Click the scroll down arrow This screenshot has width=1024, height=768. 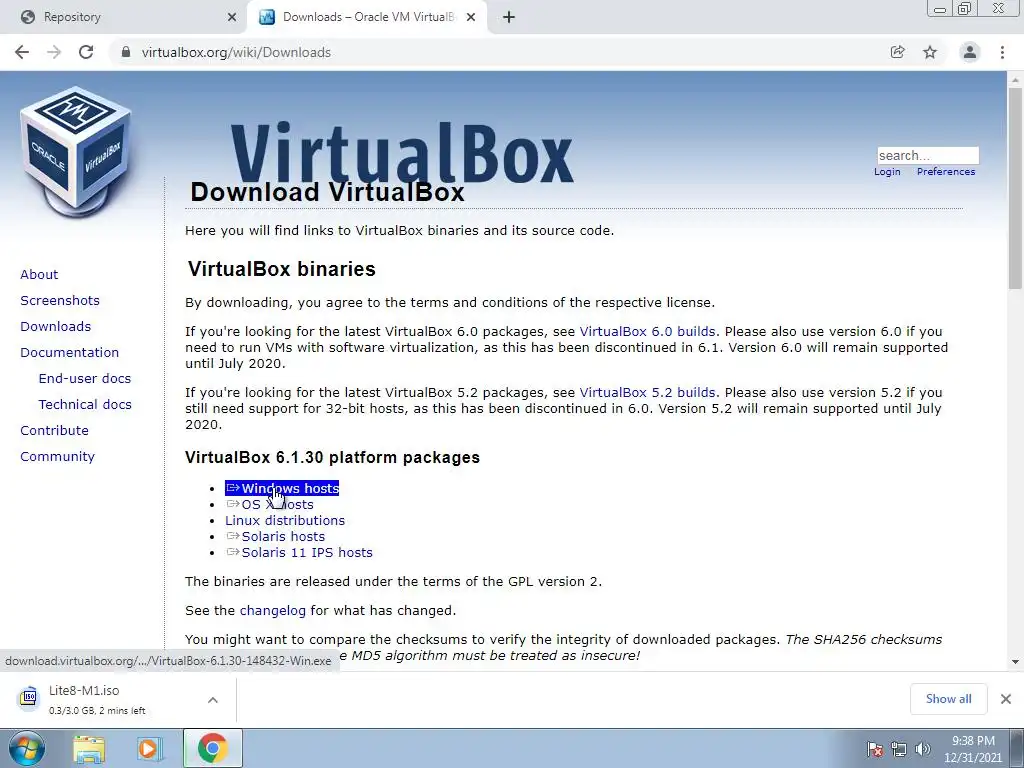pos(1015,662)
